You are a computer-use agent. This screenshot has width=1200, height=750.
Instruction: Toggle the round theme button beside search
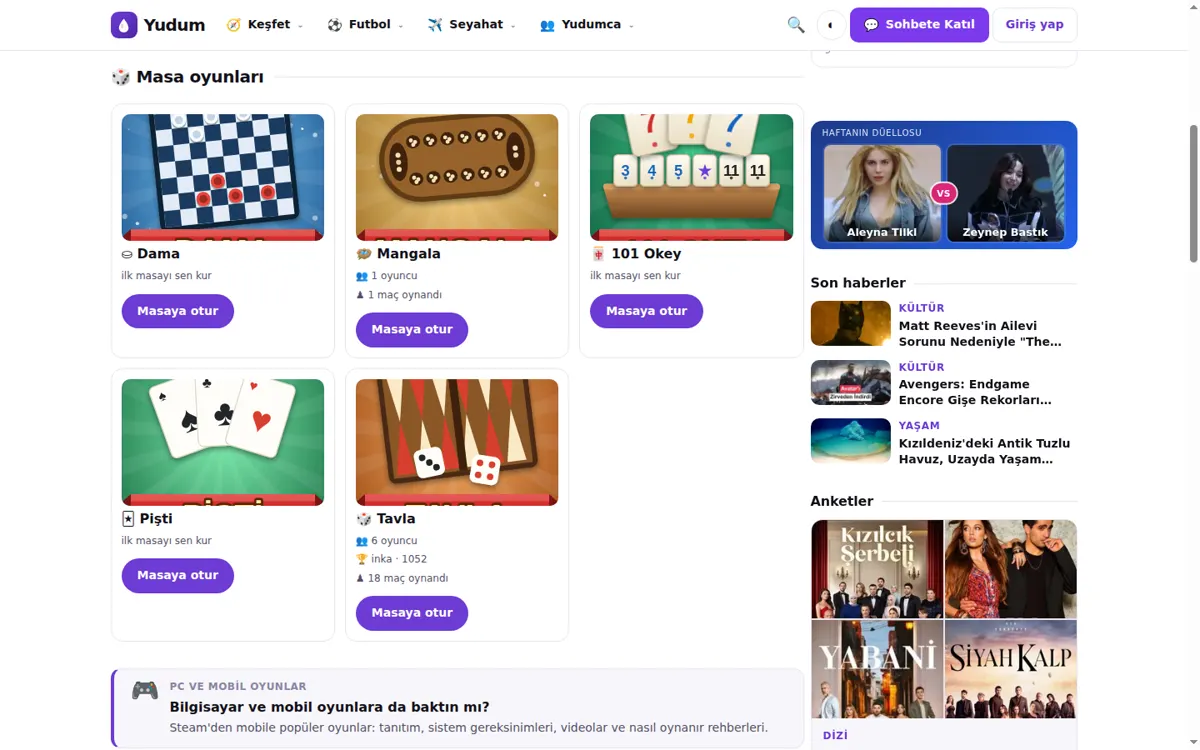coord(831,25)
